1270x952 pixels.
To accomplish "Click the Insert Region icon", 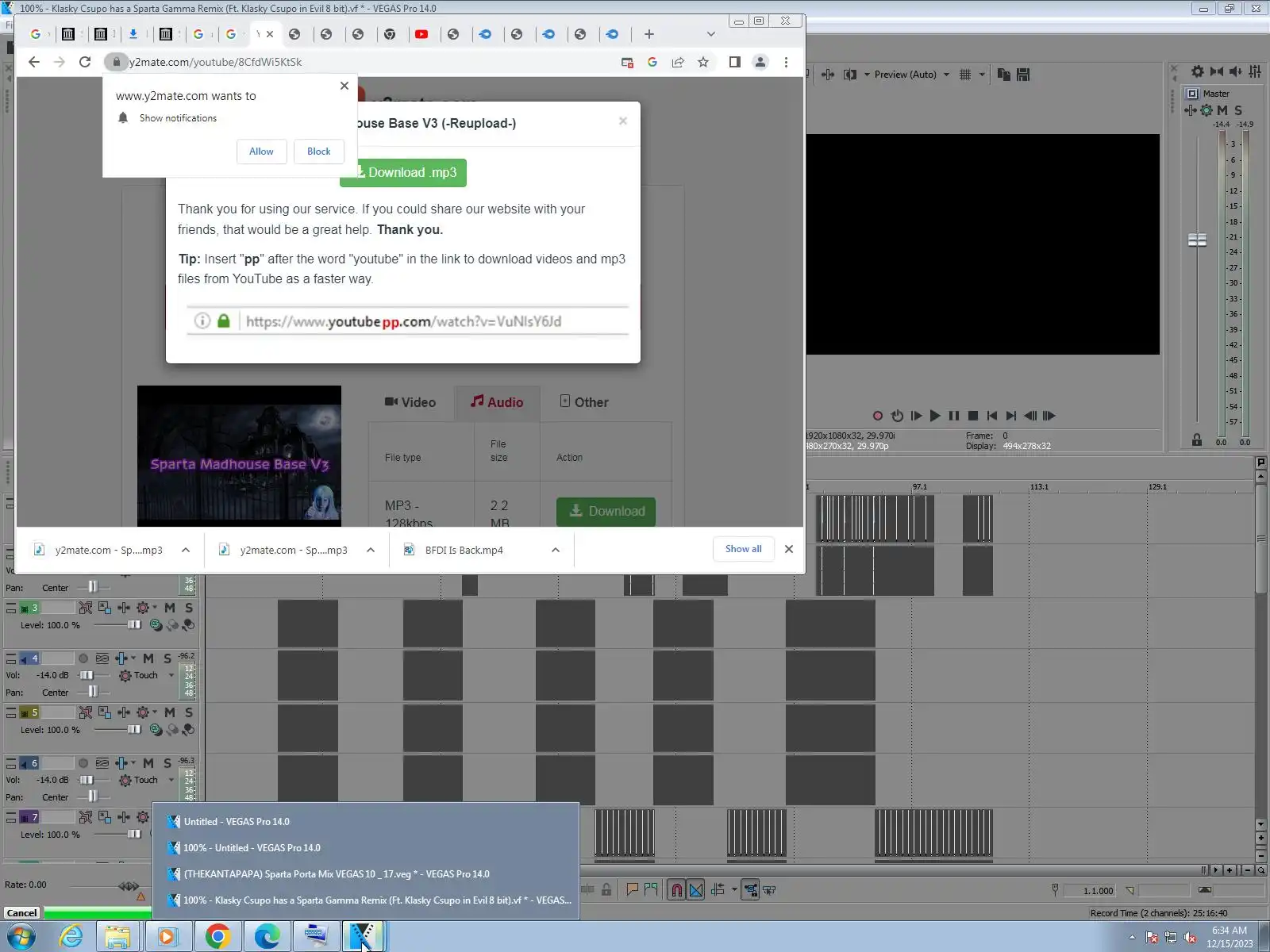I will pyautogui.click(x=651, y=890).
